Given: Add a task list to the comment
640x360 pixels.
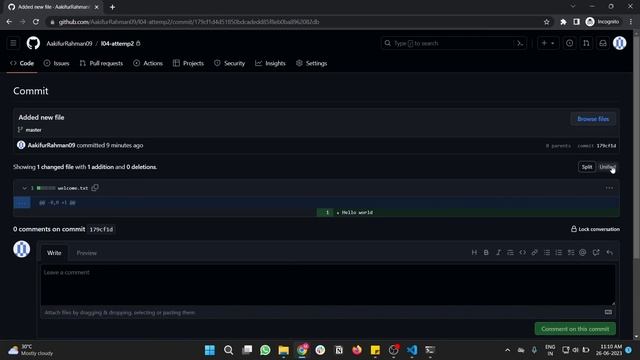Looking at the screenshot, I should coord(571,253).
